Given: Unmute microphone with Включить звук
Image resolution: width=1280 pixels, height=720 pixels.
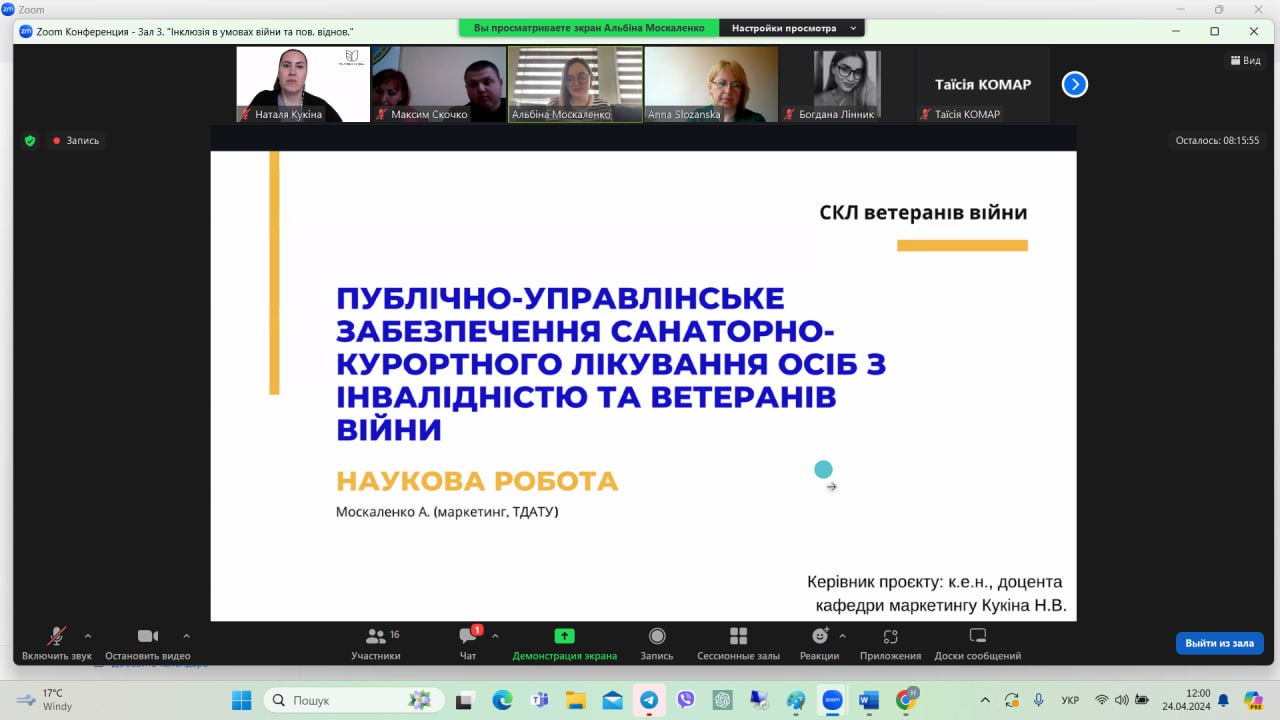Looking at the screenshot, I should [57, 643].
